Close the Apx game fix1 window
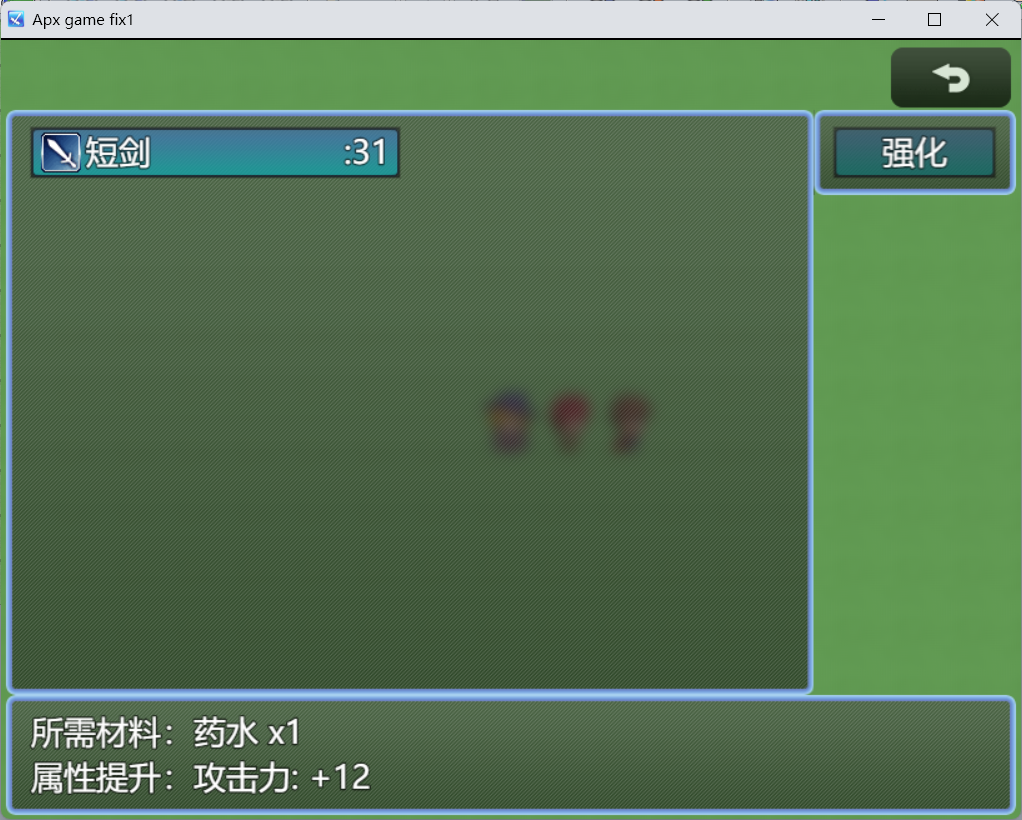Viewport: 1022px width, 820px height. [991, 20]
